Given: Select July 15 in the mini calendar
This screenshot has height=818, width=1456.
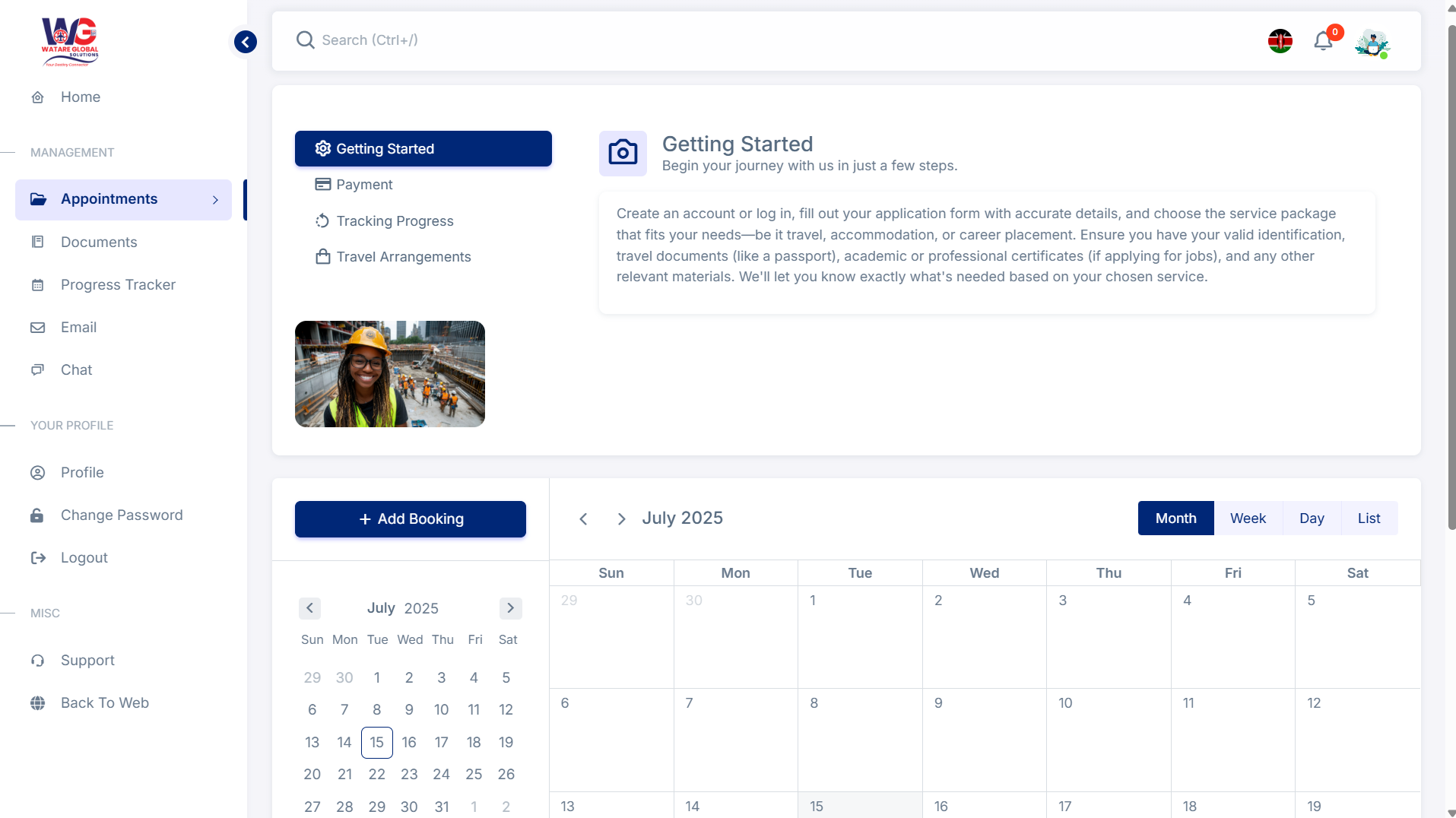Looking at the screenshot, I should coord(376,743).
